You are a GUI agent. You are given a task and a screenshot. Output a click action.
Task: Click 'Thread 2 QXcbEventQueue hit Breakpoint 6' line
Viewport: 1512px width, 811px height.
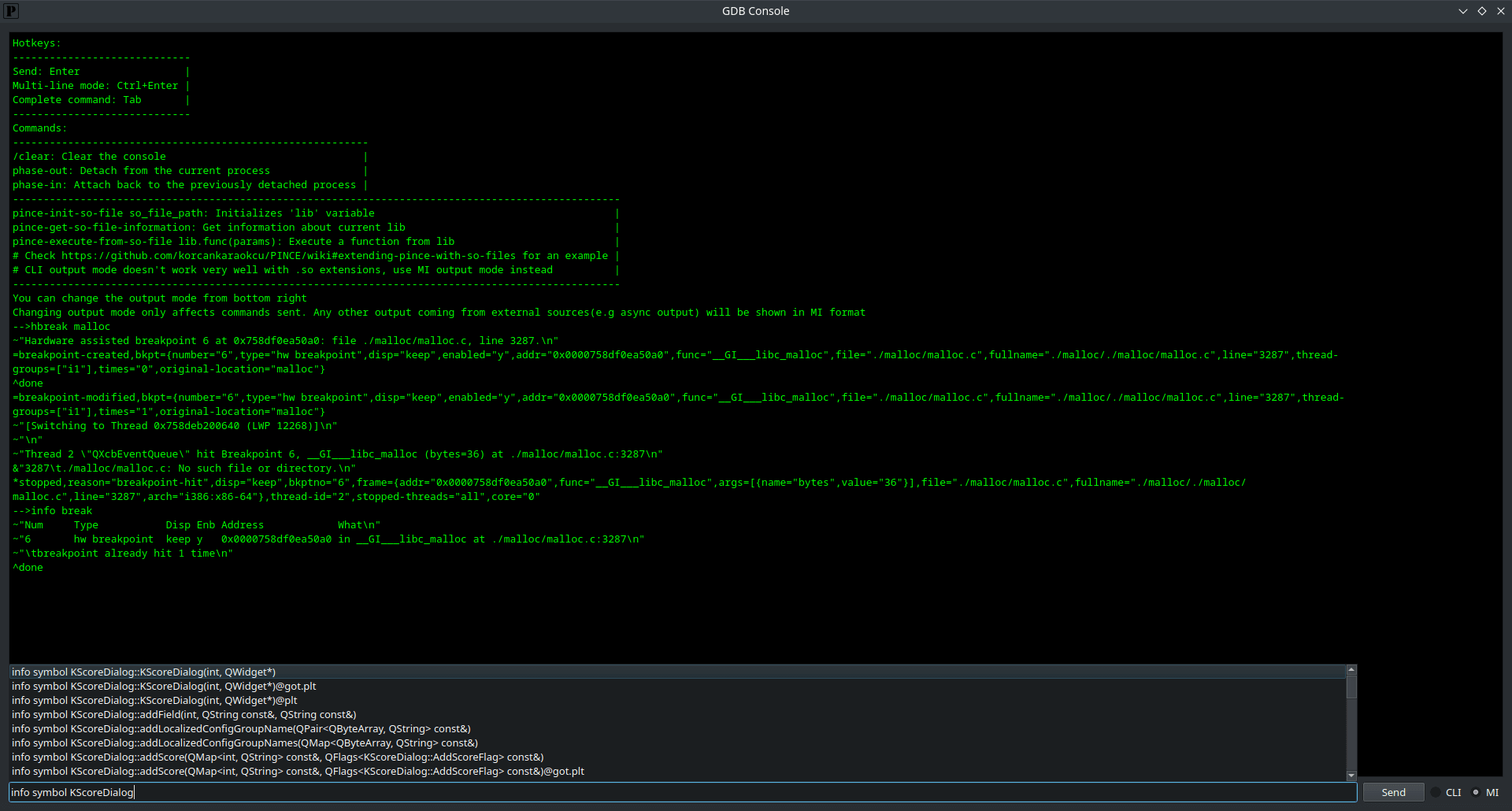click(x=338, y=454)
